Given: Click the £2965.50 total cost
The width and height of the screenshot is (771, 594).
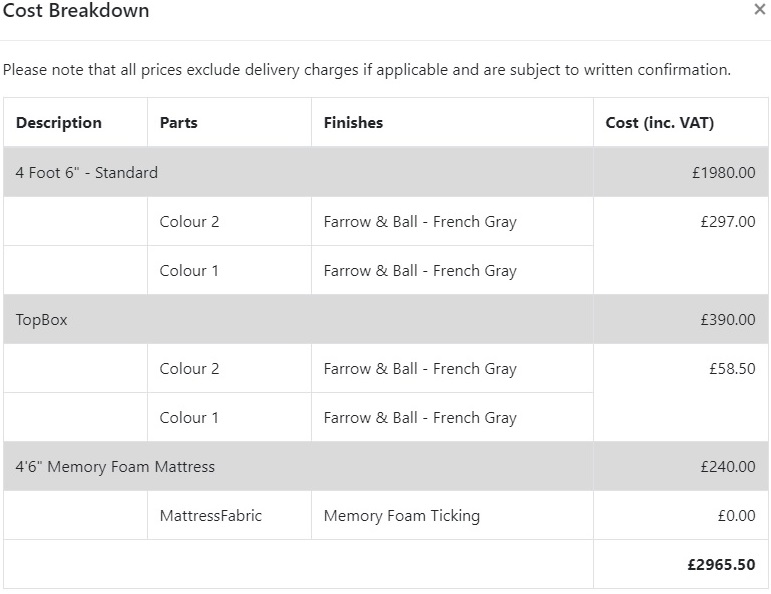Looking at the screenshot, I should point(721,565).
